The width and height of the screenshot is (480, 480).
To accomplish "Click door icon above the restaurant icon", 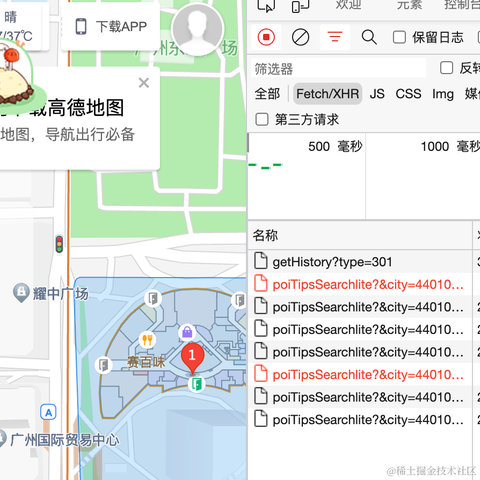I will tap(153, 298).
